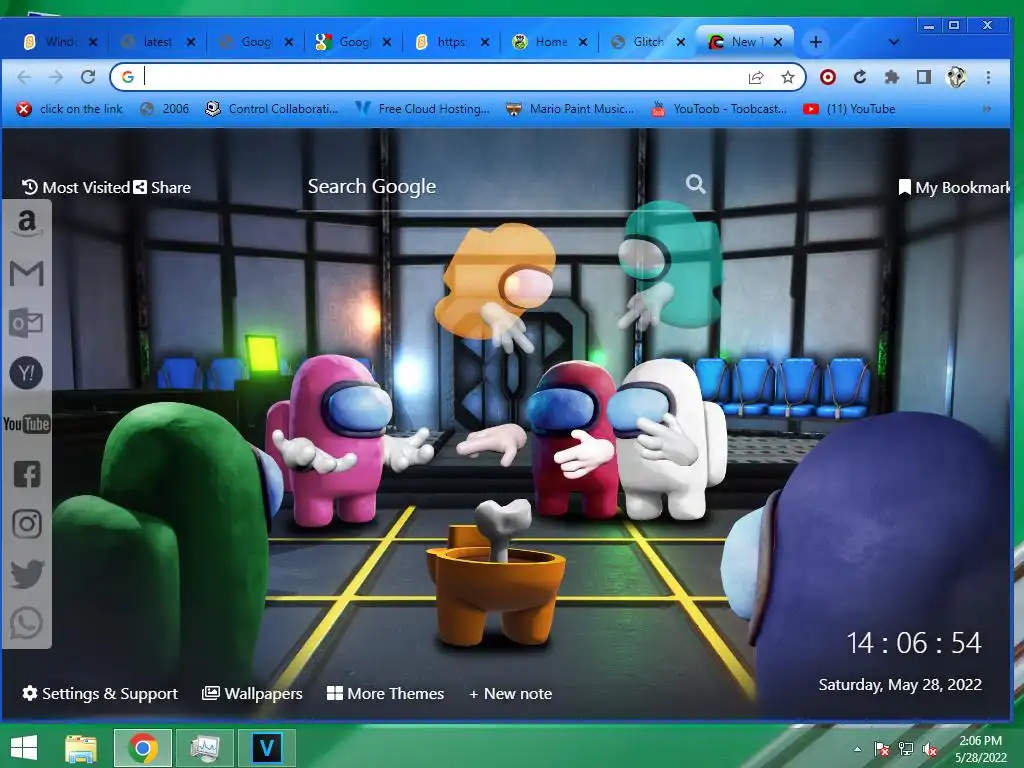Open the Gmail shortcut in sidebar
Screen dimensions: 1024x768
(27, 273)
